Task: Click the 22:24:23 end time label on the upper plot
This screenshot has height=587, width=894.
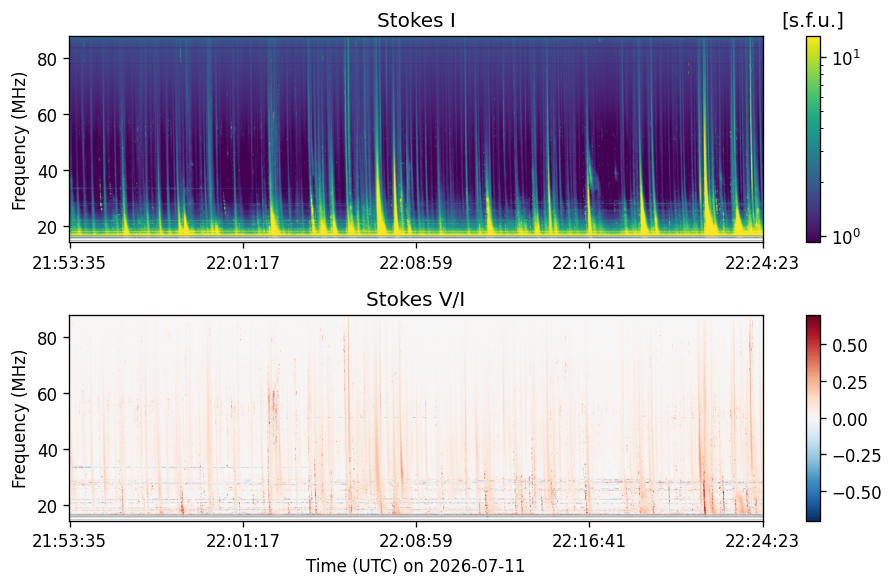Action: click(762, 263)
